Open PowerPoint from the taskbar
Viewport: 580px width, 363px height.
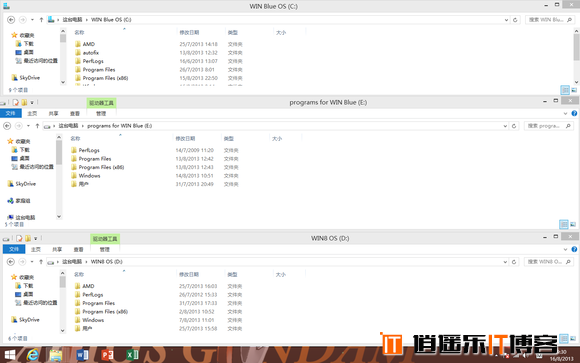click(x=107, y=355)
